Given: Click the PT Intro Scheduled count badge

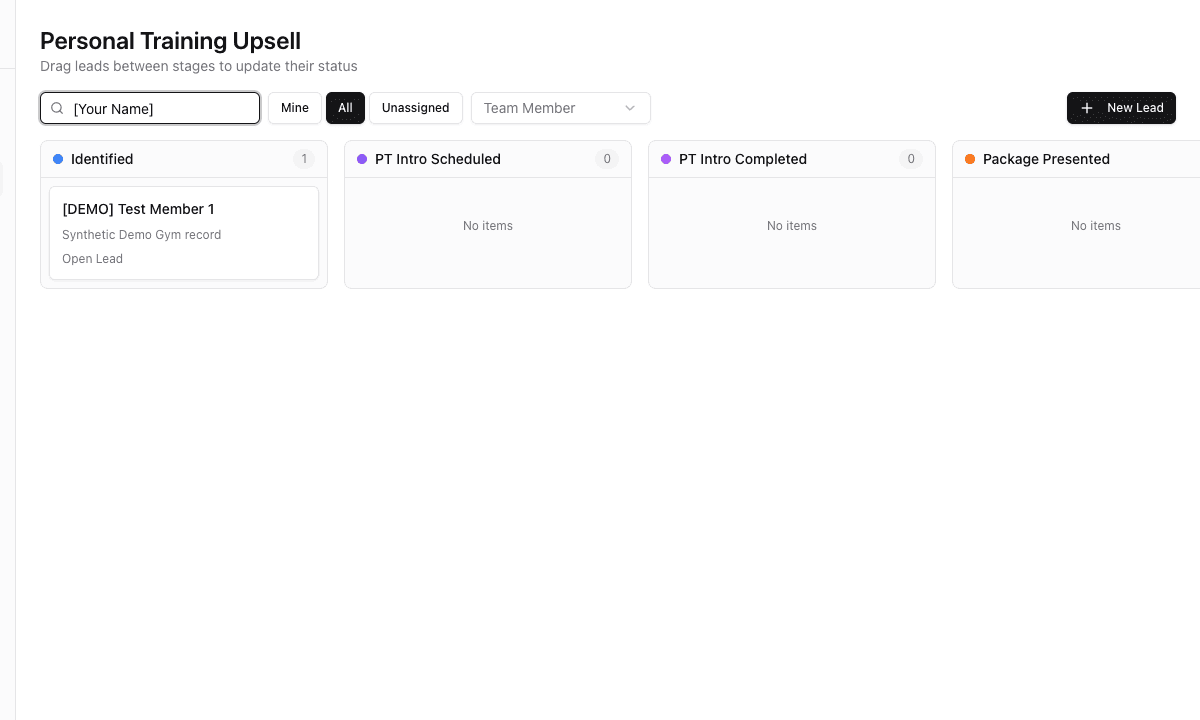Looking at the screenshot, I should click(606, 159).
